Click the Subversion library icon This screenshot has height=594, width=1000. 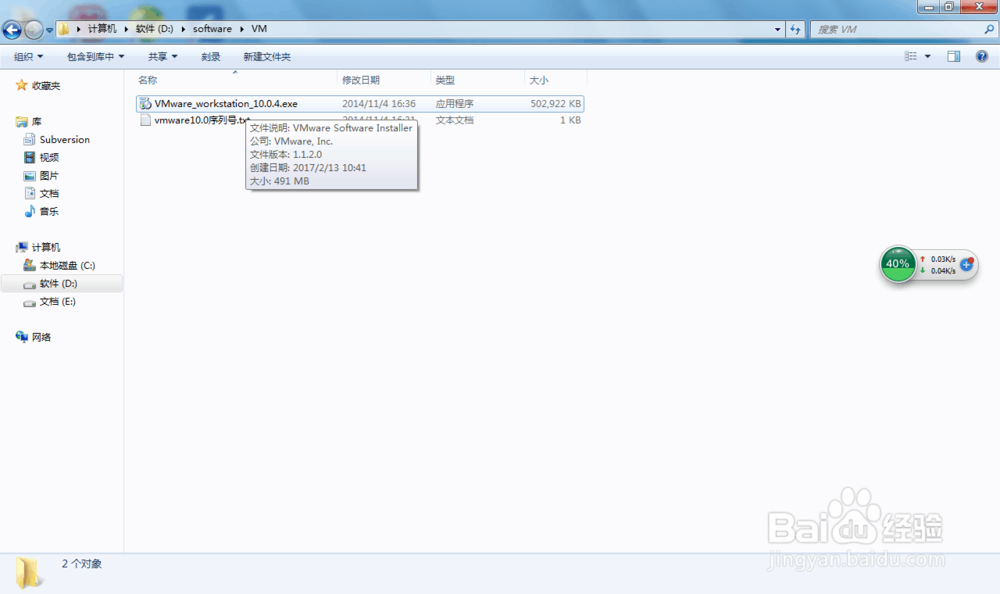[29, 139]
